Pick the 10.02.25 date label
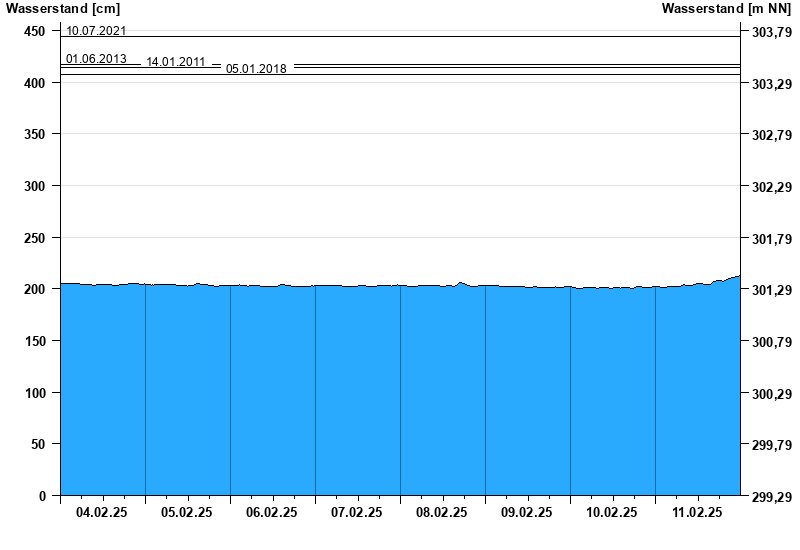Screen dimensions: 800x550 pos(613,512)
